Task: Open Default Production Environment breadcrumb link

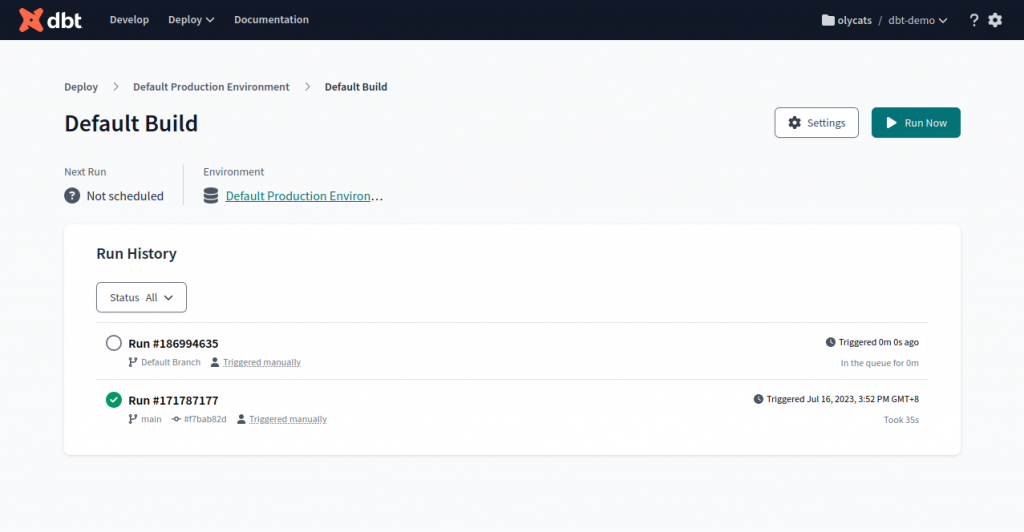Action: pos(211,87)
